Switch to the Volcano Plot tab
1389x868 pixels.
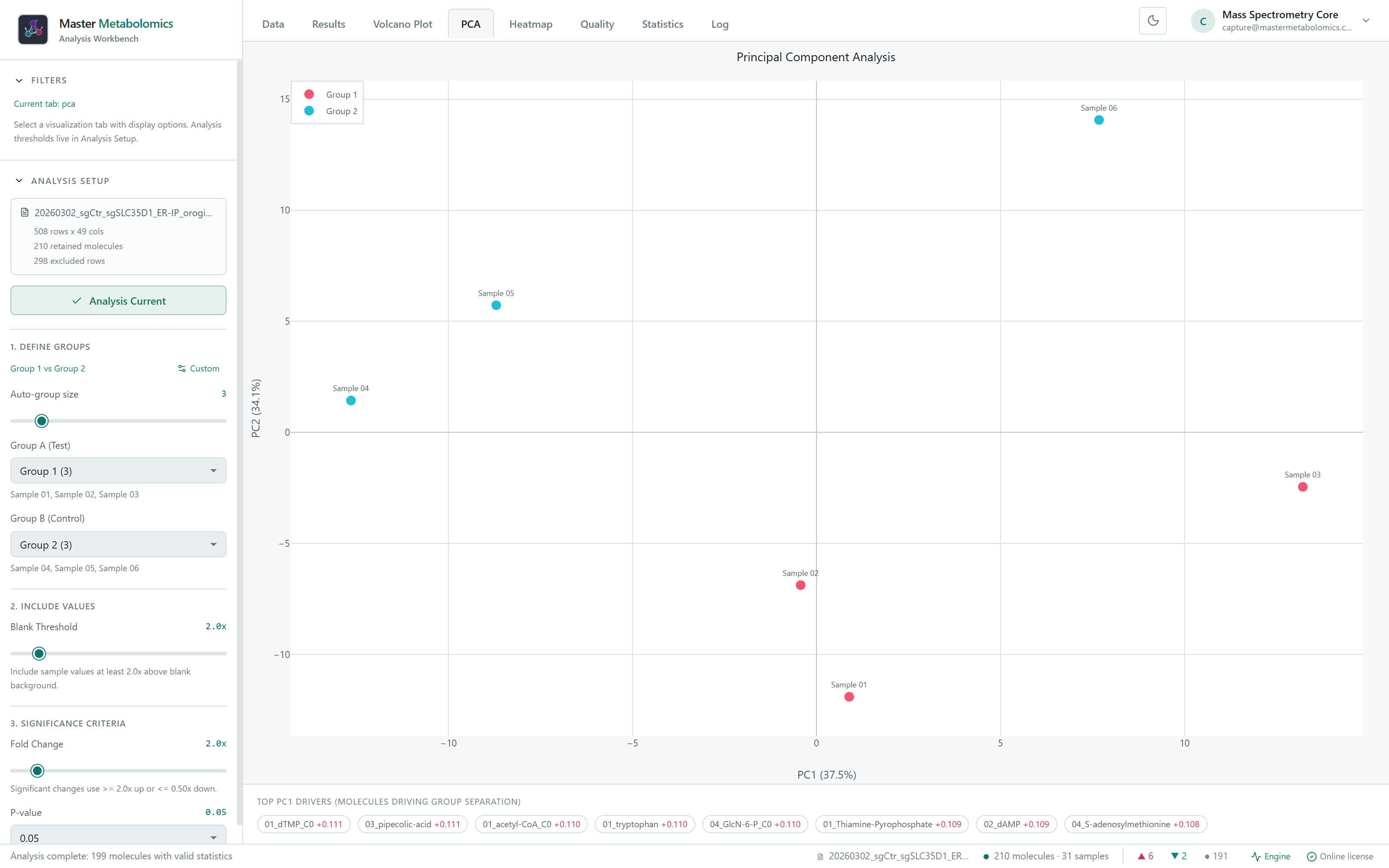[x=402, y=24]
